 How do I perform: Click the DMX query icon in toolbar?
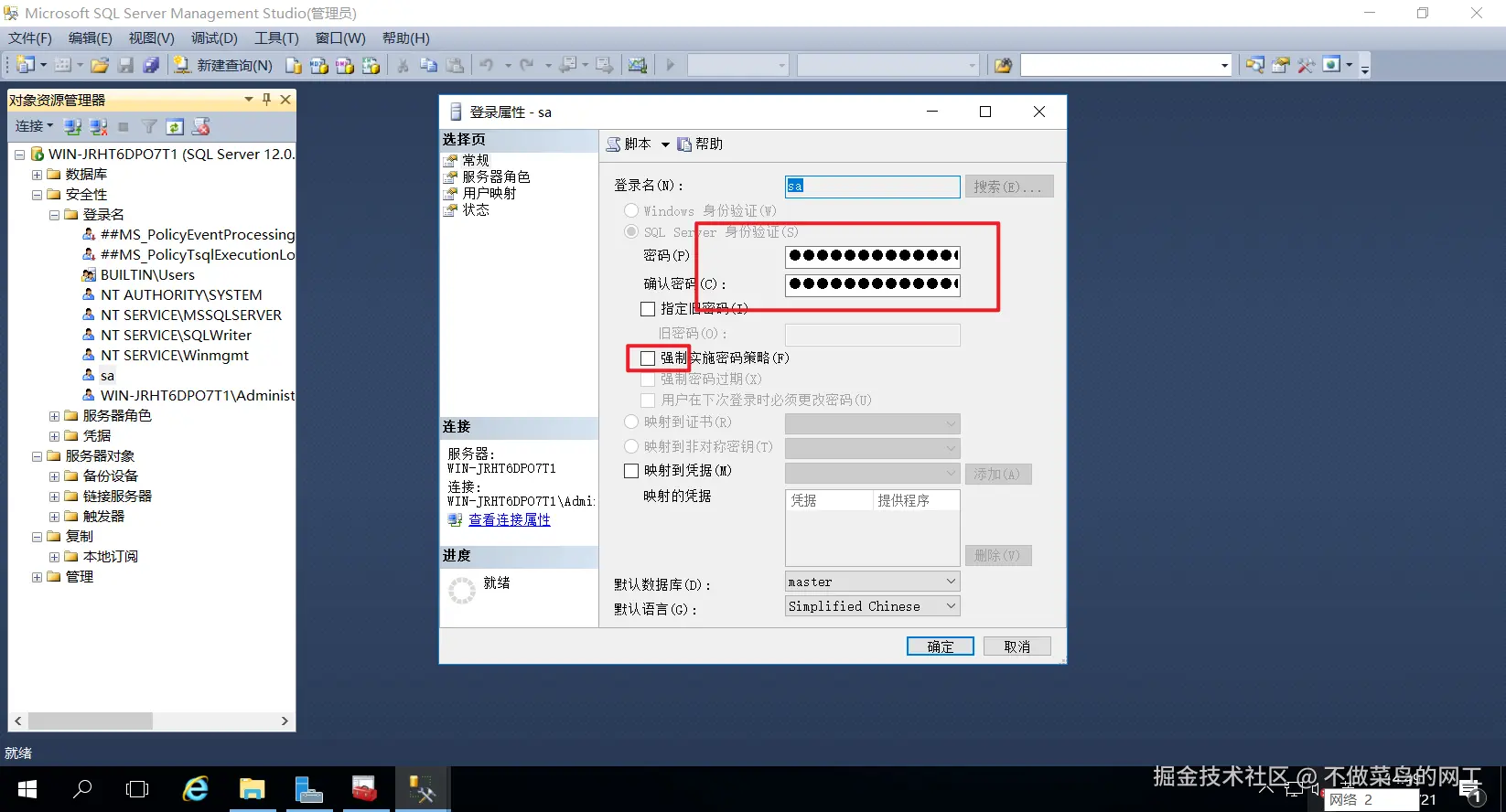tap(345, 65)
